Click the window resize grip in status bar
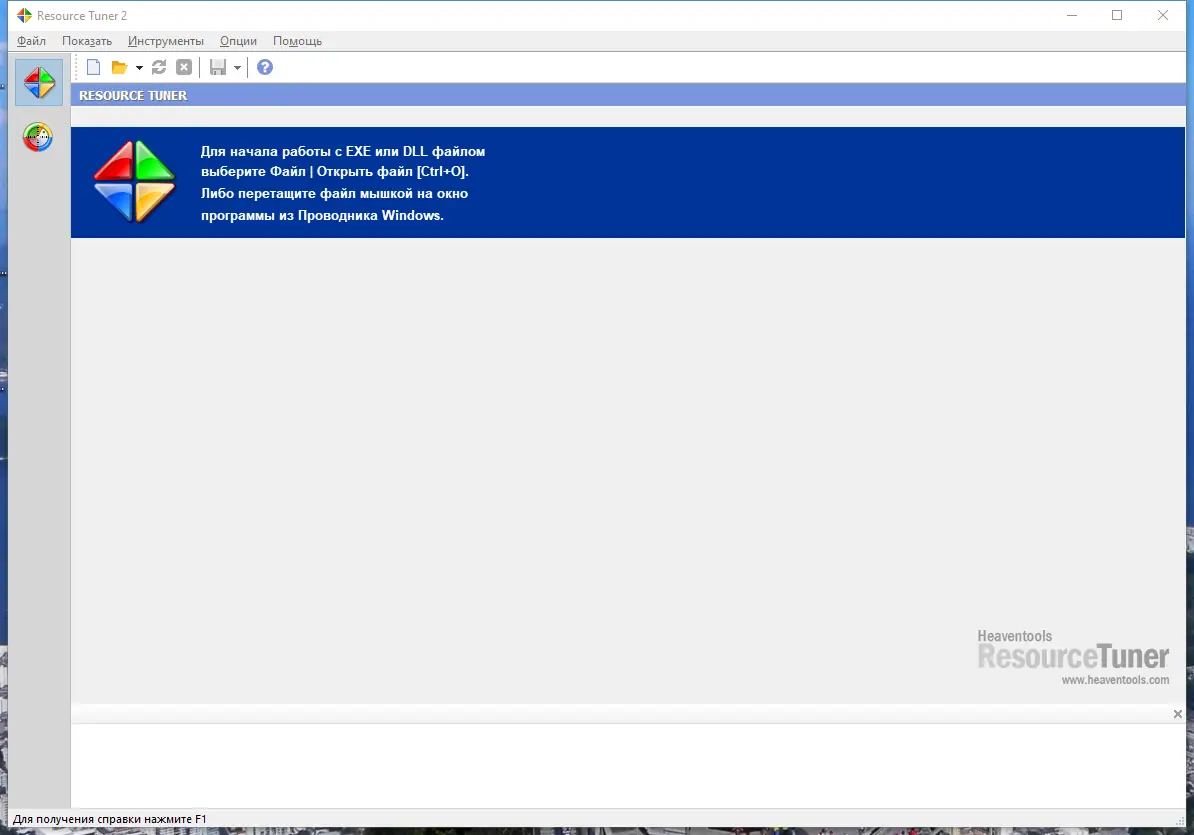The width and height of the screenshot is (1194, 835). point(1180,821)
